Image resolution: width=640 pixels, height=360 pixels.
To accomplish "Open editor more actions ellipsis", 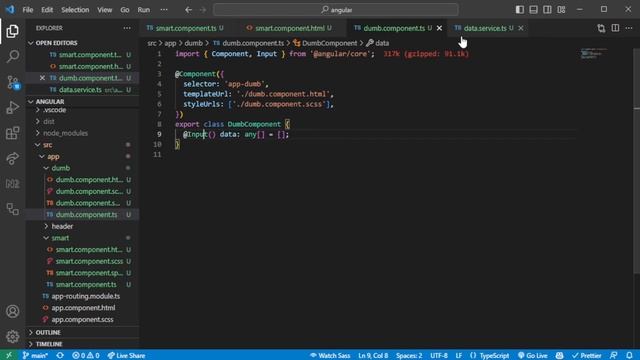I will pos(629,28).
